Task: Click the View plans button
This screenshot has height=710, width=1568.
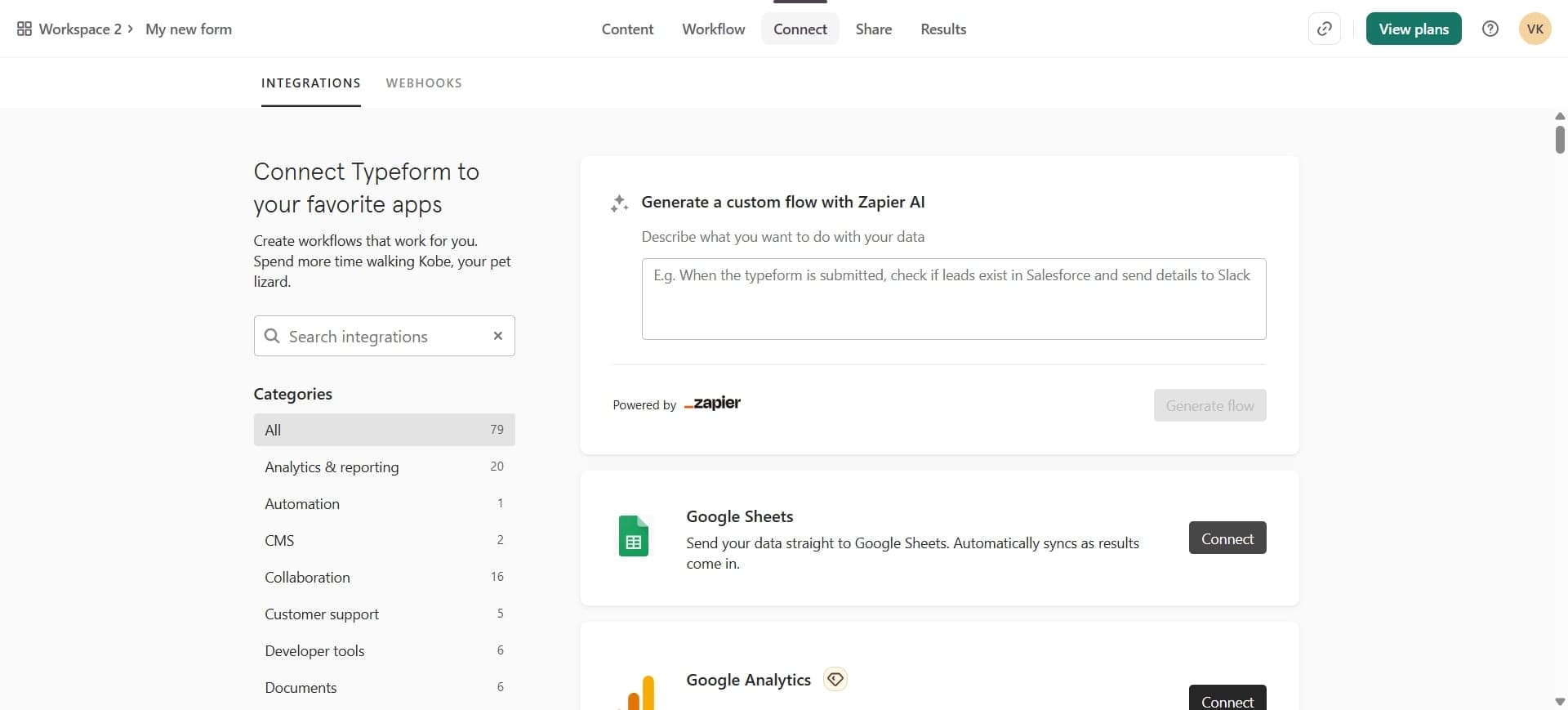Action: pyautogui.click(x=1414, y=29)
